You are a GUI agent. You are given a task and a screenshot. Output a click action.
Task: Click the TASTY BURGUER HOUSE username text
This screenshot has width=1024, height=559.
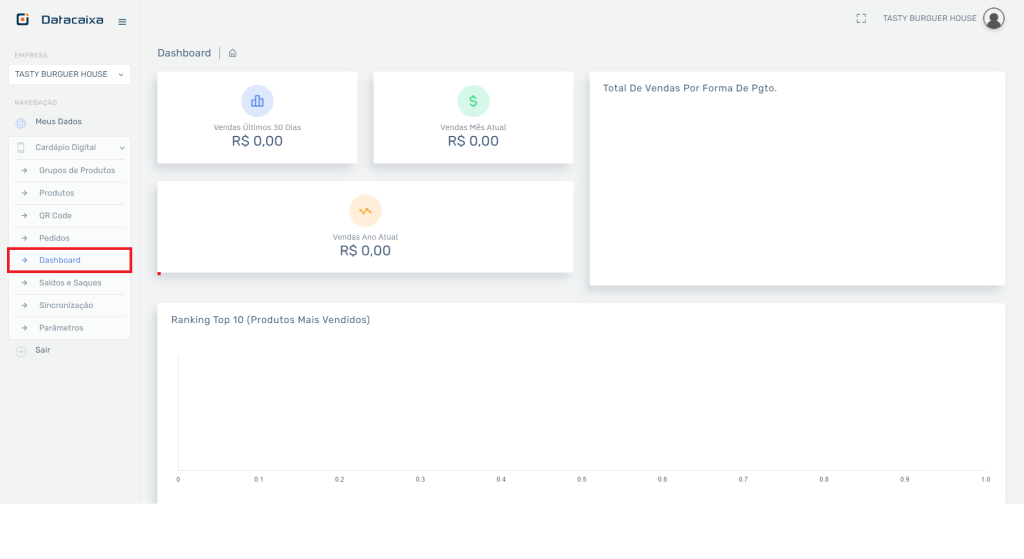928,18
